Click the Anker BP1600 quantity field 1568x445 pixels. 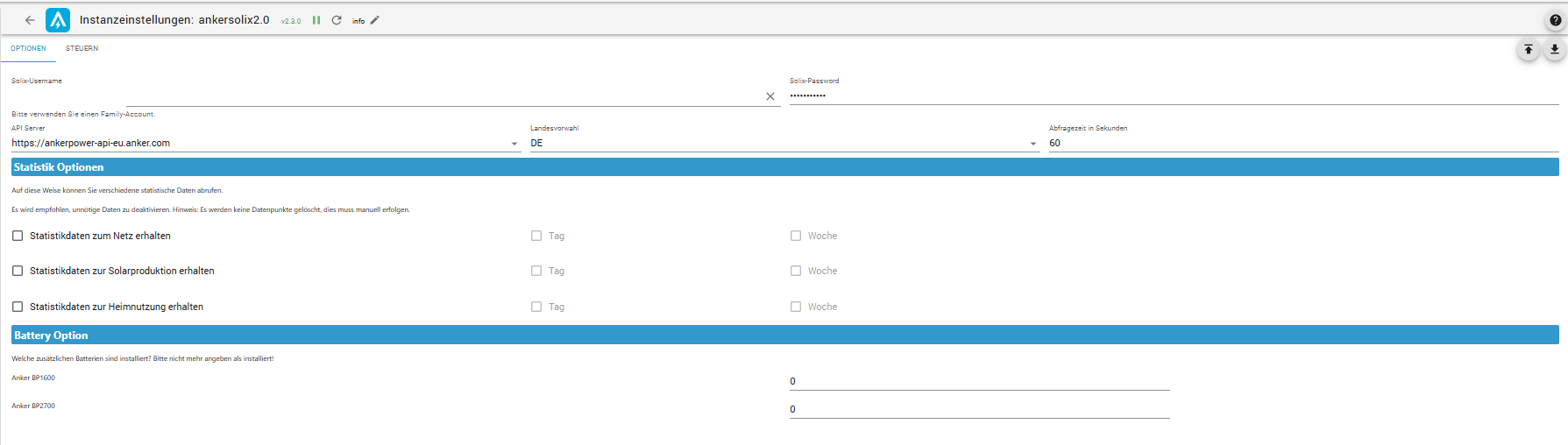click(x=979, y=381)
